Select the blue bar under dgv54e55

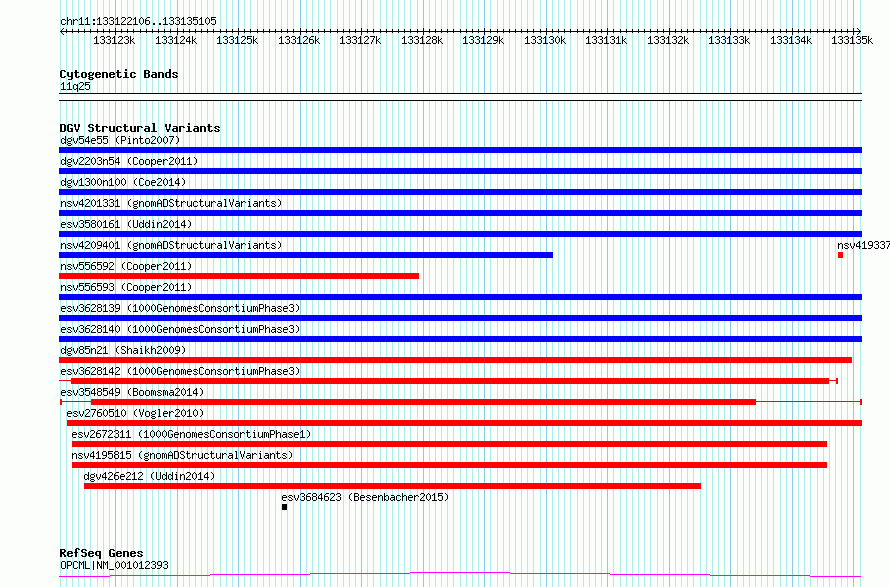460,150
